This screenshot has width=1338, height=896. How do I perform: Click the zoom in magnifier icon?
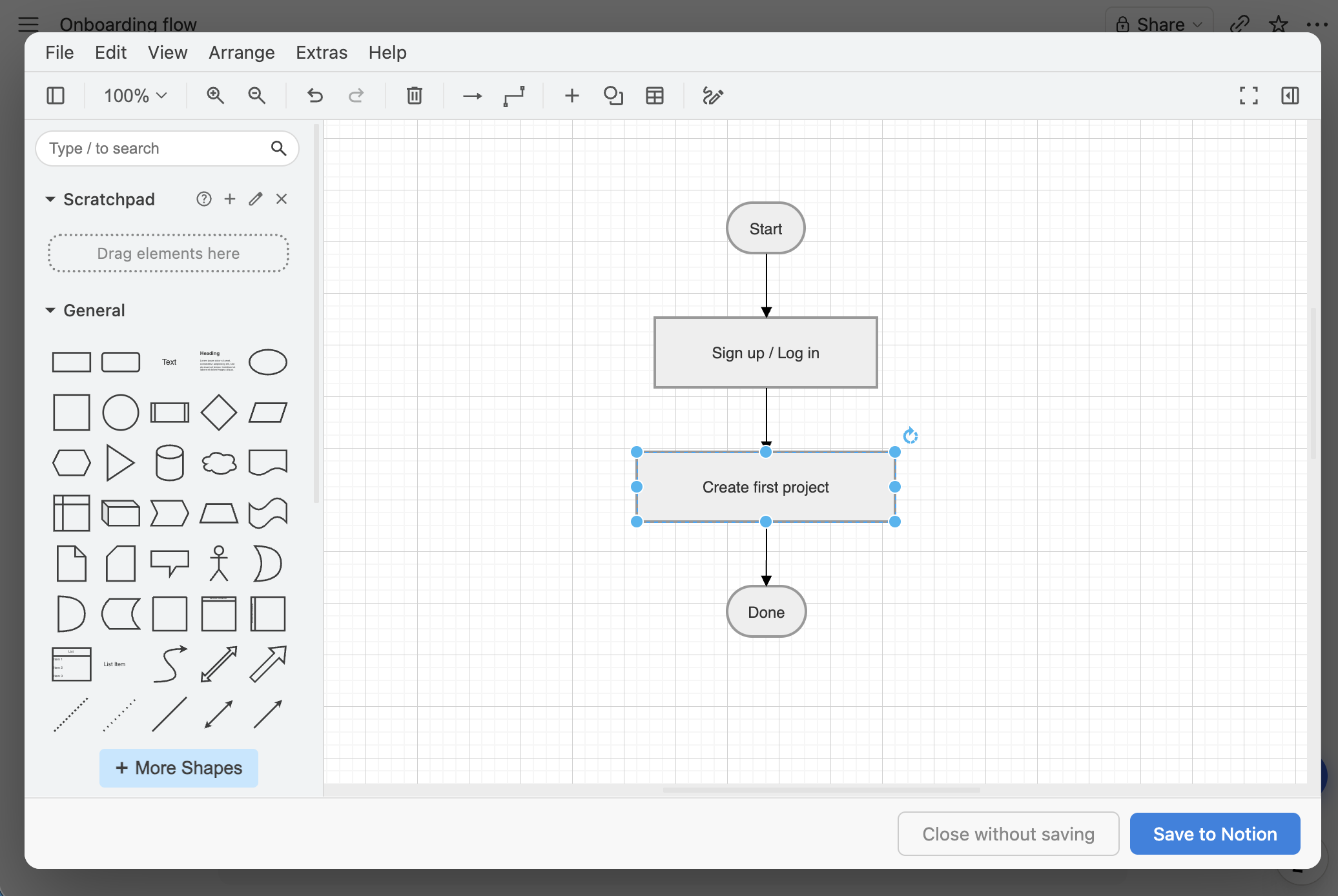[x=215, y=96]
